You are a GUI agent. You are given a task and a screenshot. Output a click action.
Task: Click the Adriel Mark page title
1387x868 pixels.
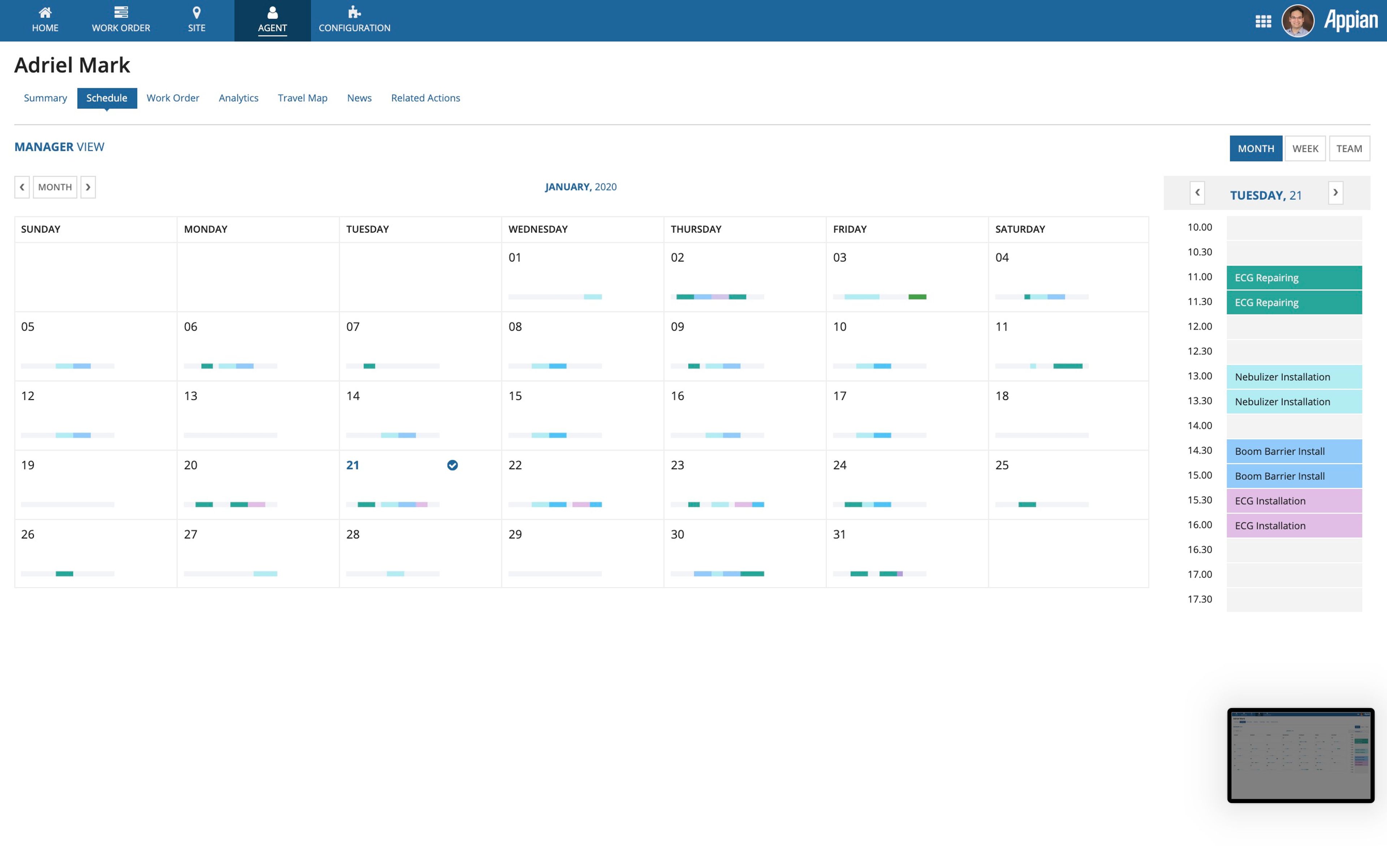[x=72, y=65]
